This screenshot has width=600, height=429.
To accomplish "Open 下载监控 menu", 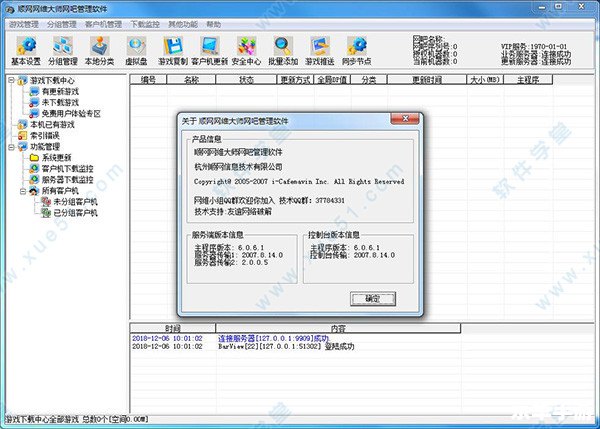I will coord(145,24).
